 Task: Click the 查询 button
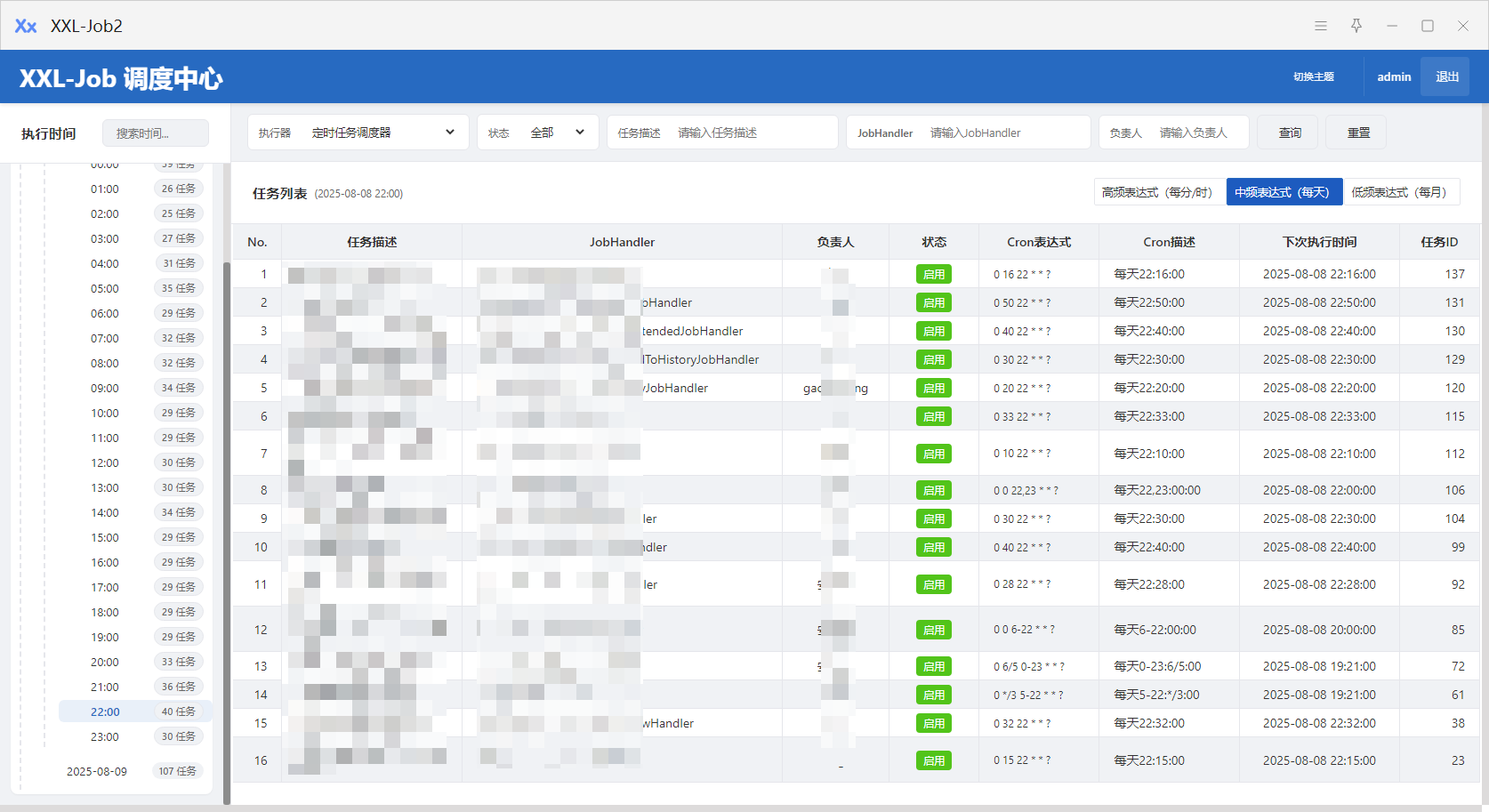point(1290,133)
